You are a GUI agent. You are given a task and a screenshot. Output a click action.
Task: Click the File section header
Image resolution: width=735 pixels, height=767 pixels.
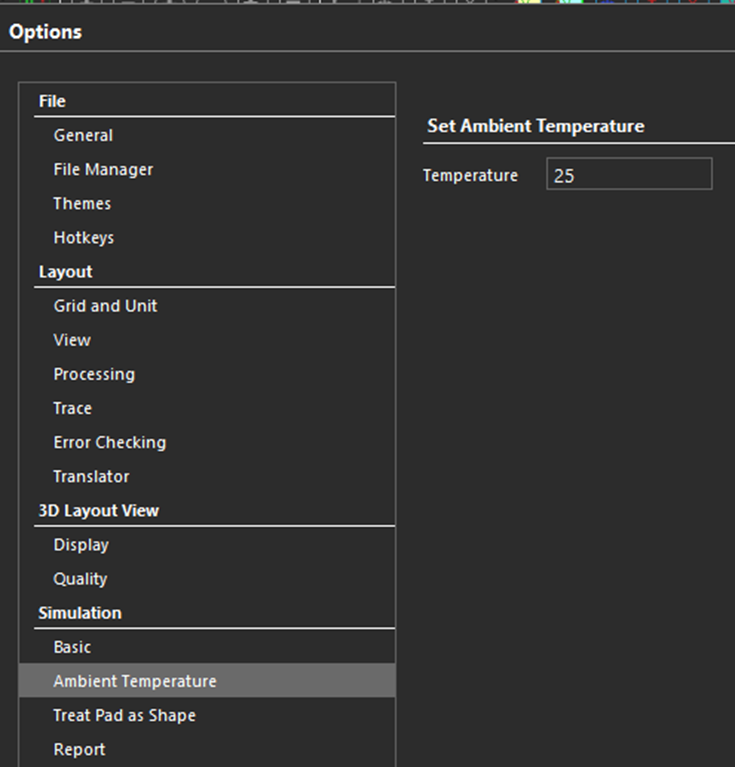click(x=52, y=101)
